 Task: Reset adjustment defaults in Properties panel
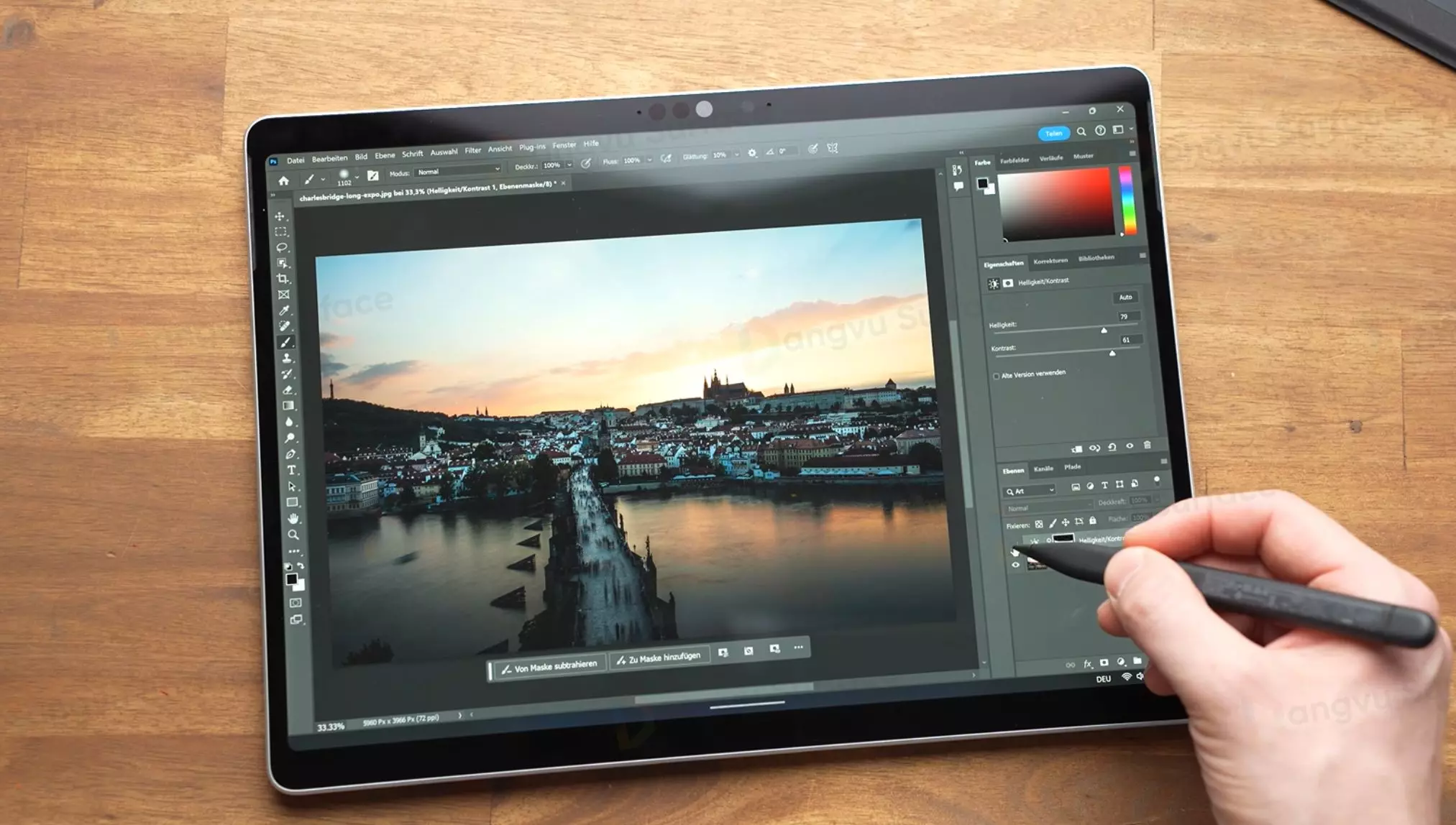point(1112,447)
